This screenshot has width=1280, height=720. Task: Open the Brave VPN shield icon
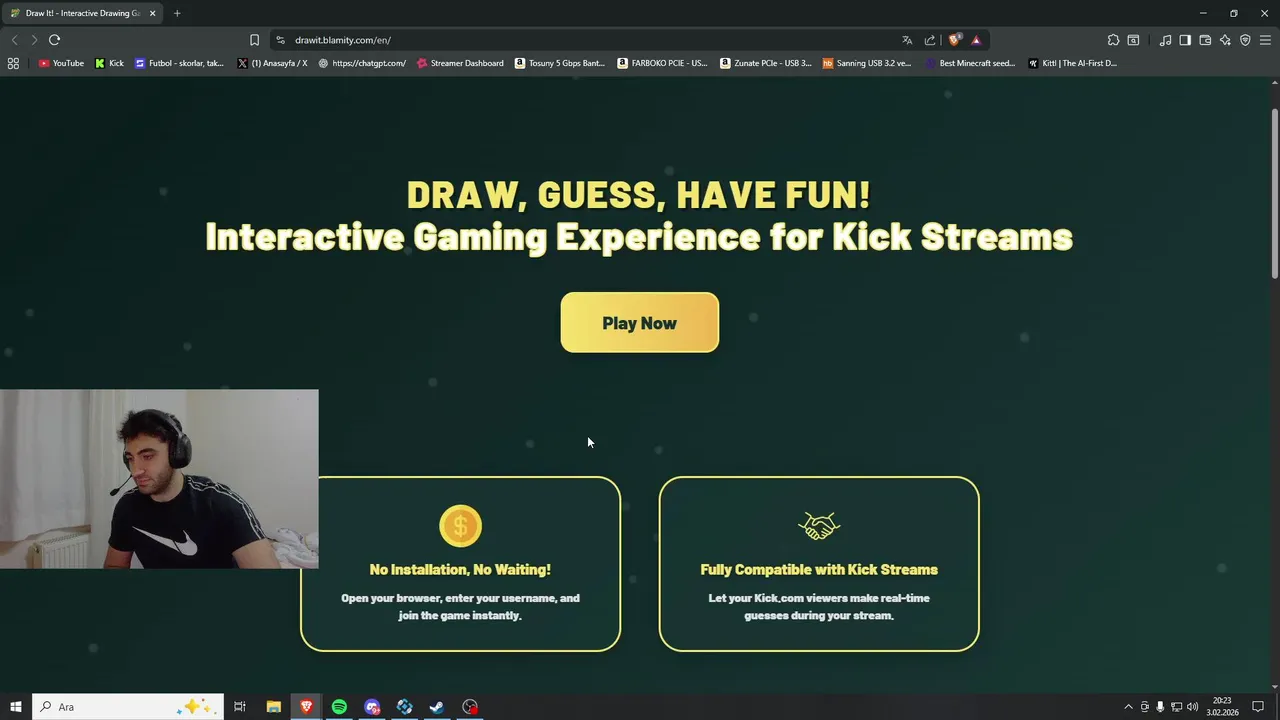tap(1245, 40)
